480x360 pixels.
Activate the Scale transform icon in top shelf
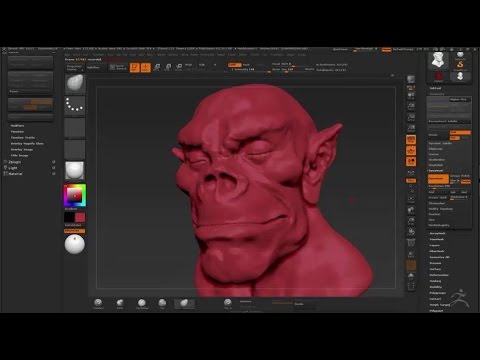(x=168, y=68)
